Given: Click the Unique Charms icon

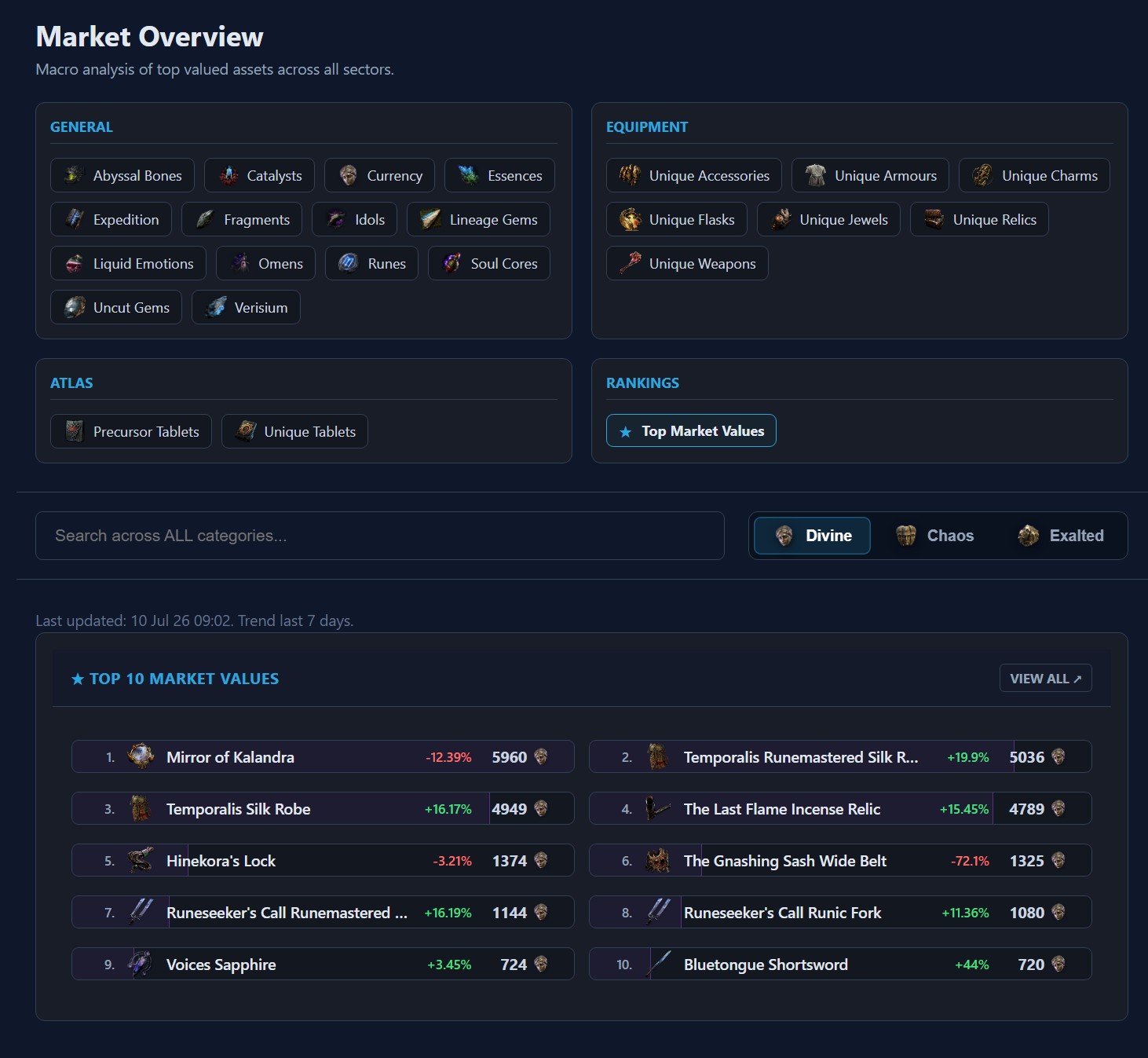Looking at the screenshot, I should coord(983,175).
